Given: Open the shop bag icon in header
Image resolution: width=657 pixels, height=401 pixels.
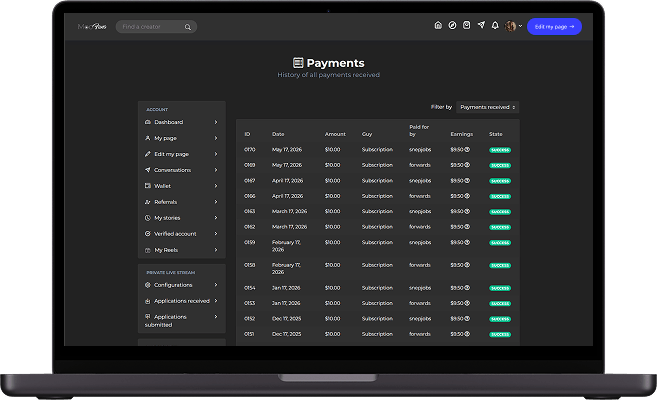Looking at the screenshot, I should point(466,26).
